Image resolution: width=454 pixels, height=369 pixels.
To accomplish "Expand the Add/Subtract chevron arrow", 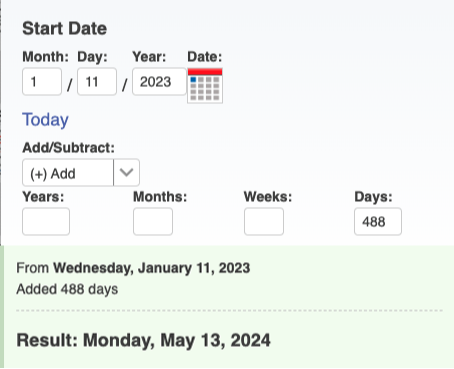I will point(126,173).
